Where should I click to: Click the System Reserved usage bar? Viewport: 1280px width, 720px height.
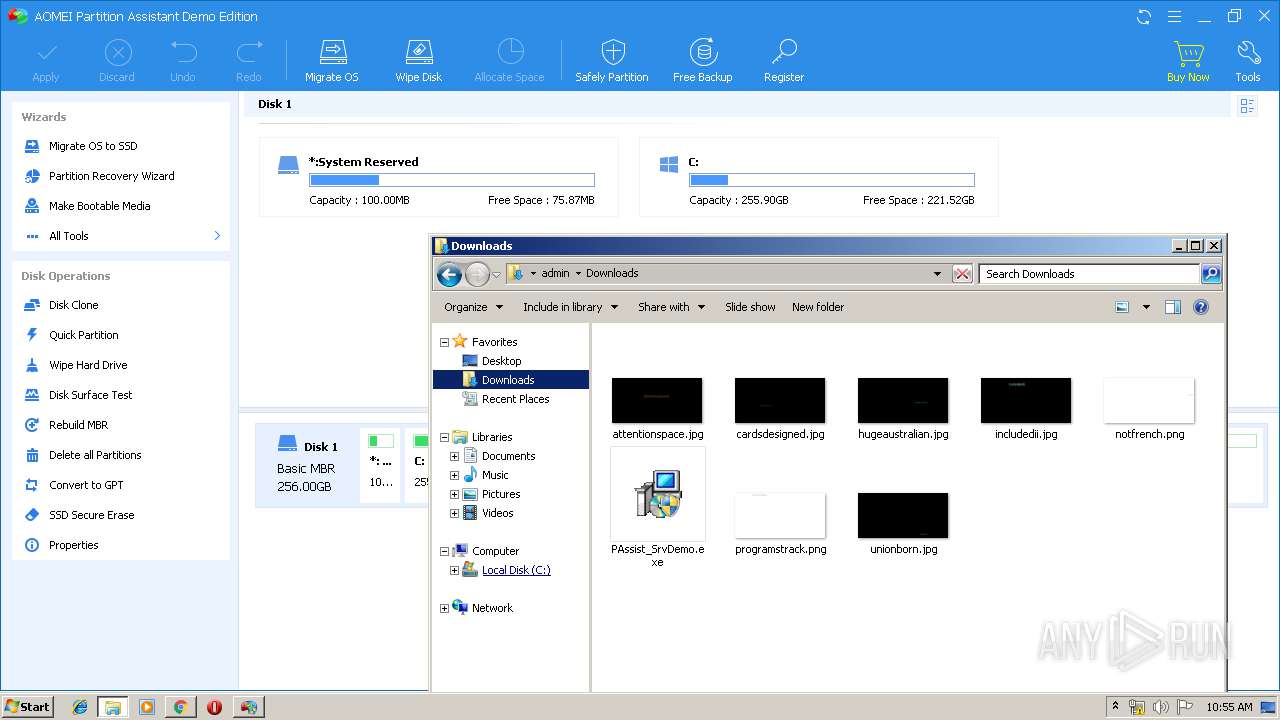452,180
